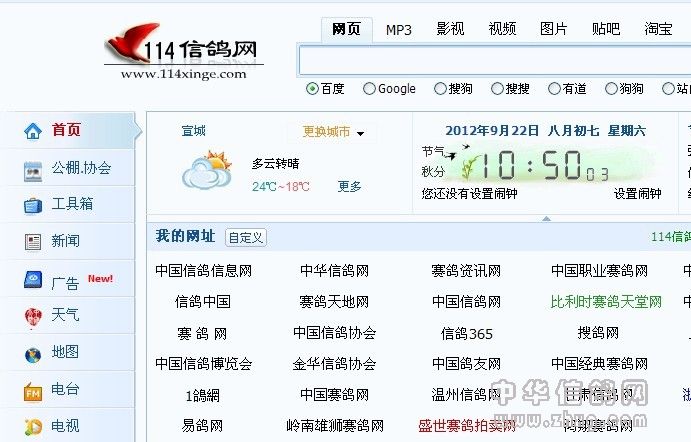
Task: Click the 广告 blue icon
Action: click(x=33, y=280)
